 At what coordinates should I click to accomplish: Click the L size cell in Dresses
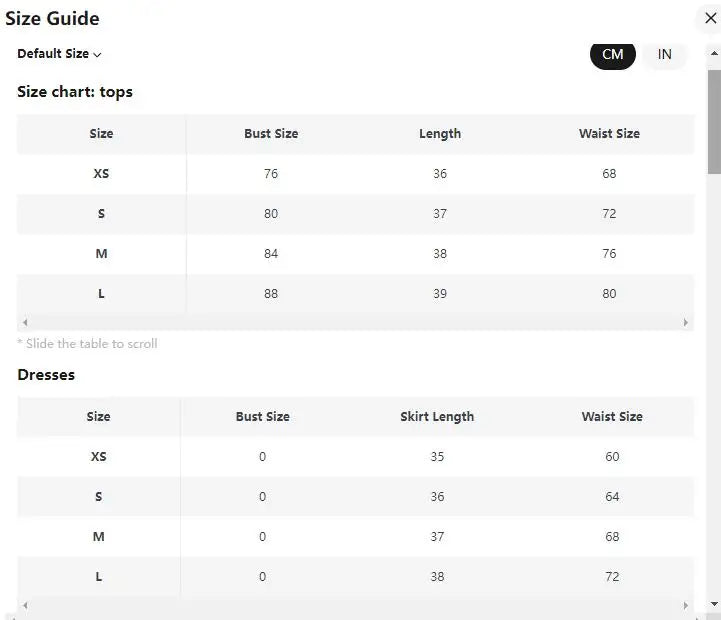pos(98,577)
